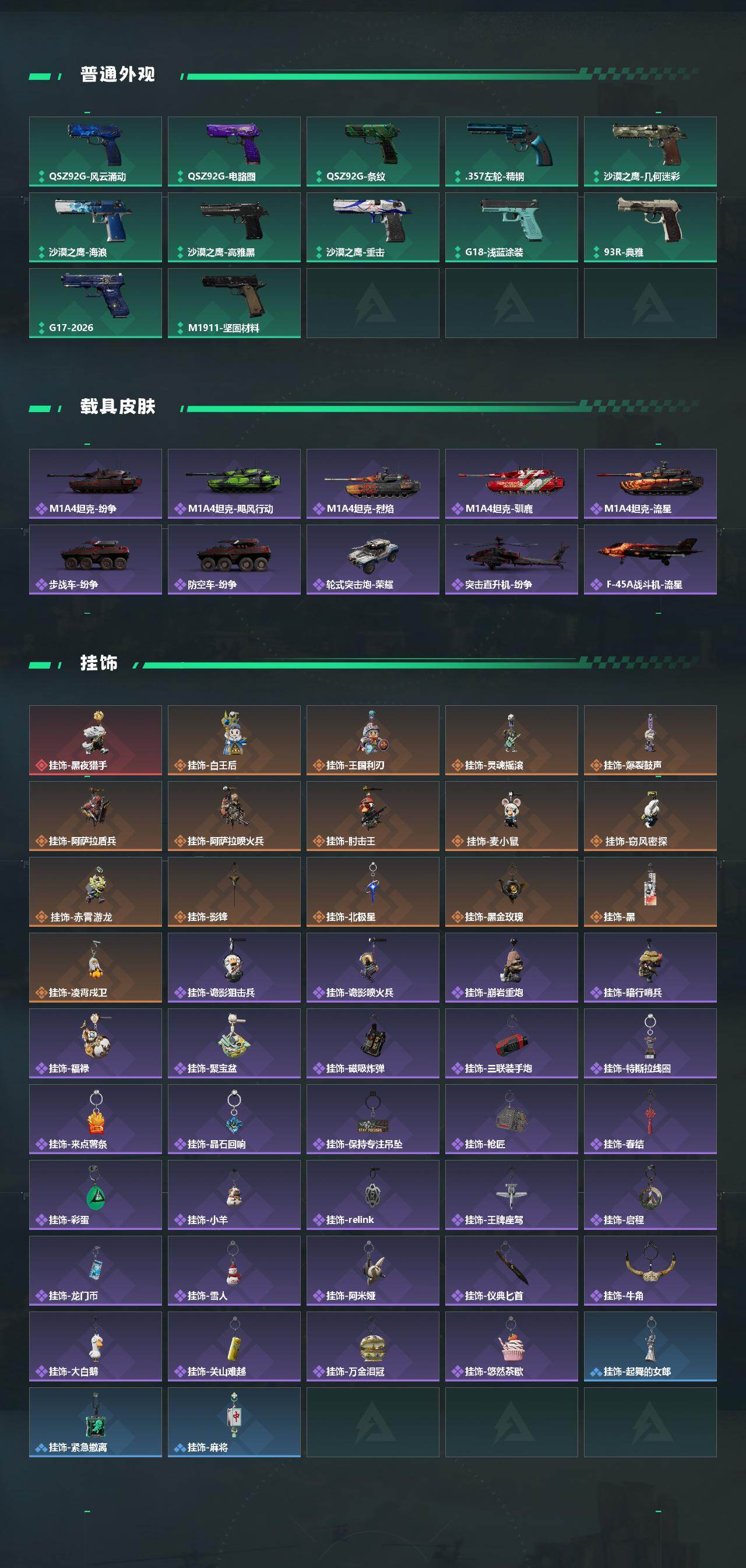This screenshot has height=1568, width=746.
Task: Click the red 挂饰-黑夜猎手 charm
Action: pyautogui.click(x=96, y=740)
